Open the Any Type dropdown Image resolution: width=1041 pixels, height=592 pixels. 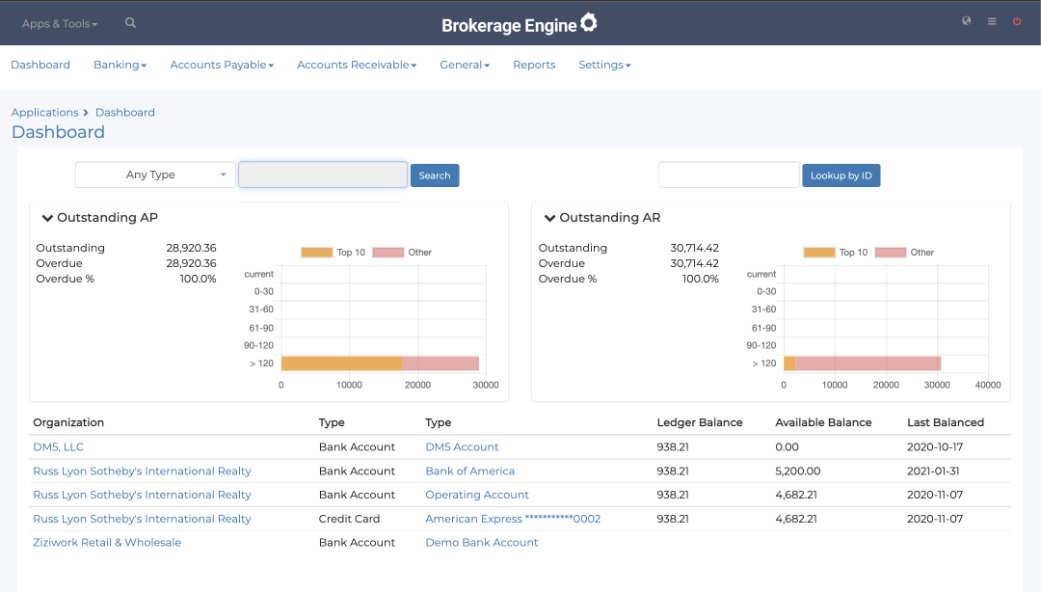coord(155,175)
